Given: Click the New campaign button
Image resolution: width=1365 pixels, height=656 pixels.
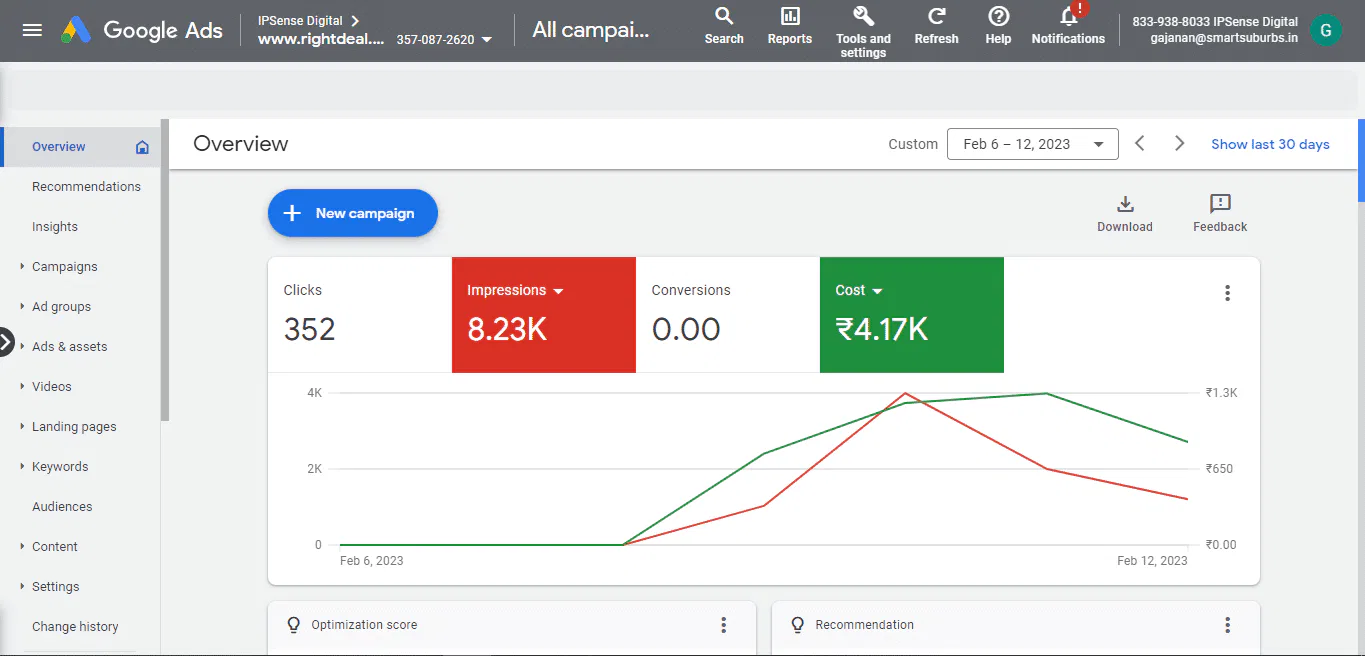Looking at the screenshot, I should click(353, 213).
